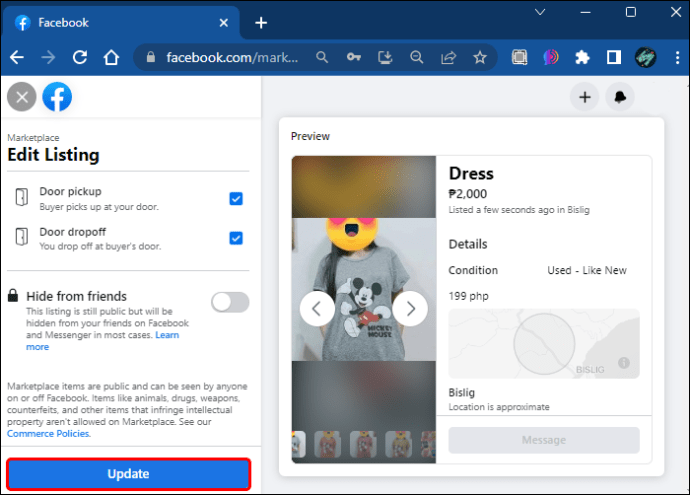Uncheck the Door pickup checkbox
The width and height of the screenshot is (690, 495).
(x=236, y=199)
